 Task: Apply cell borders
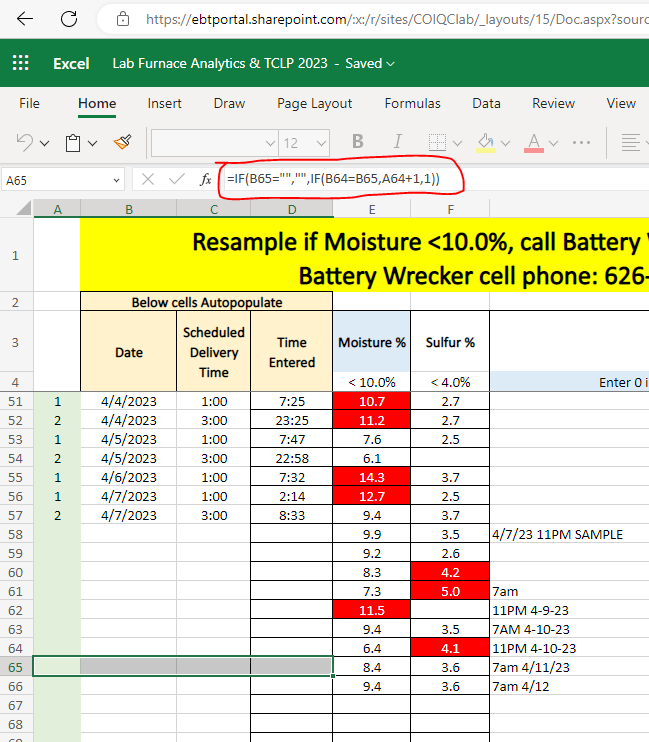tap(437, 142)
